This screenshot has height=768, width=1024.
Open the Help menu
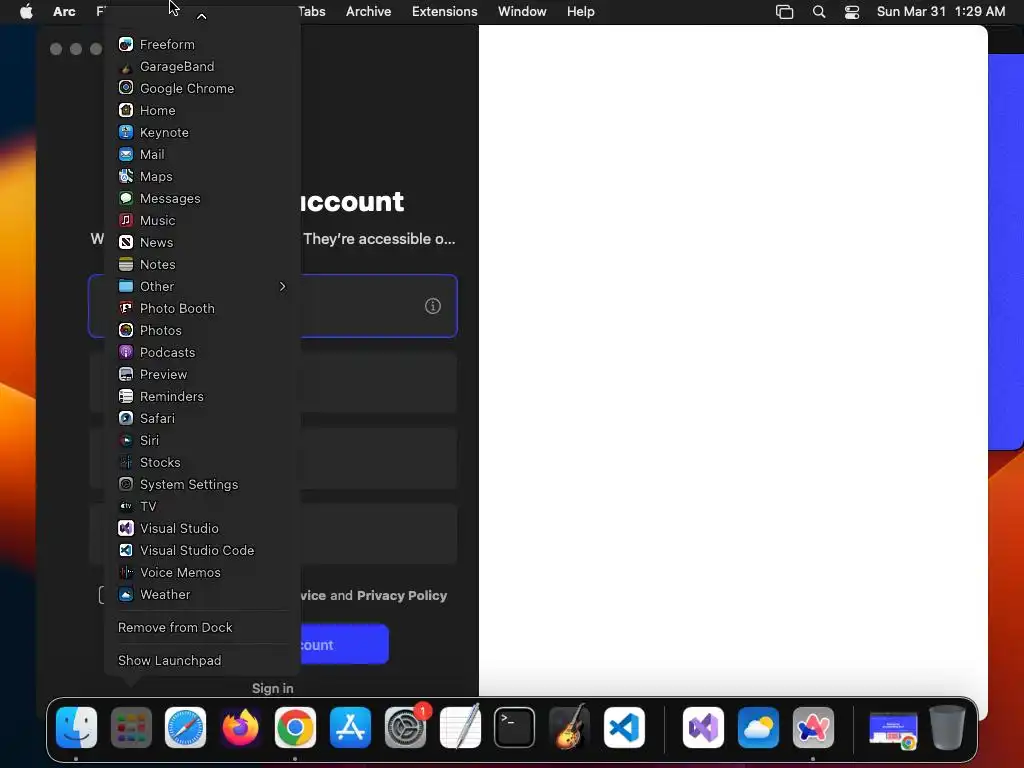click(x=581, y=12)
